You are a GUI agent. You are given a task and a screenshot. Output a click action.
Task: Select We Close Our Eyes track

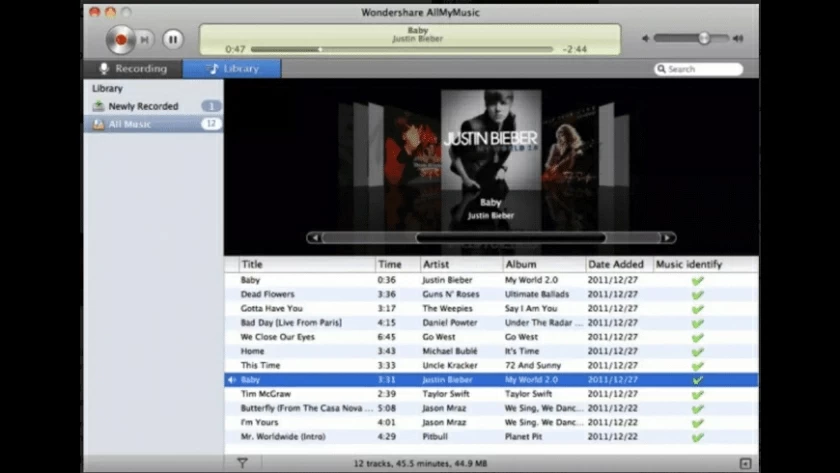(491, 337)
